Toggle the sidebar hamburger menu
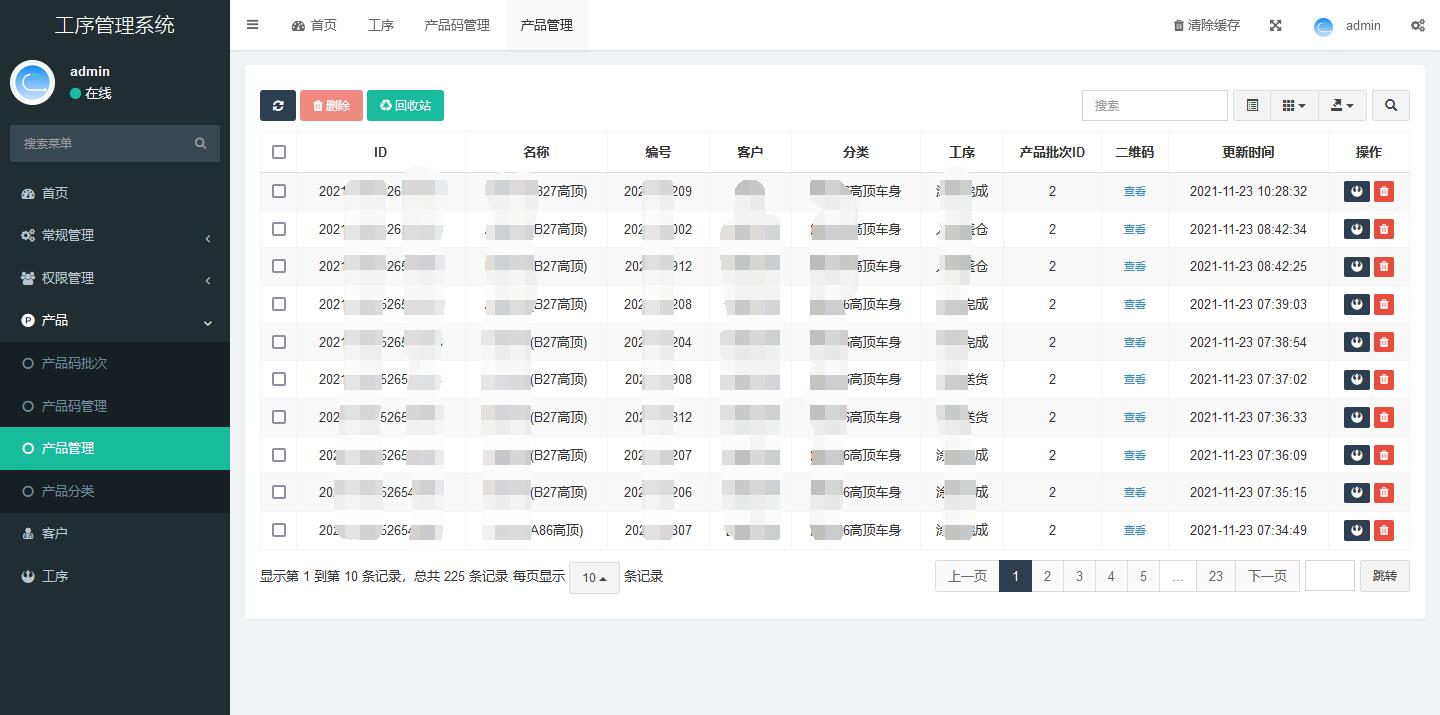This screenshot has width=1440, height=715. (x=253, y=25)
